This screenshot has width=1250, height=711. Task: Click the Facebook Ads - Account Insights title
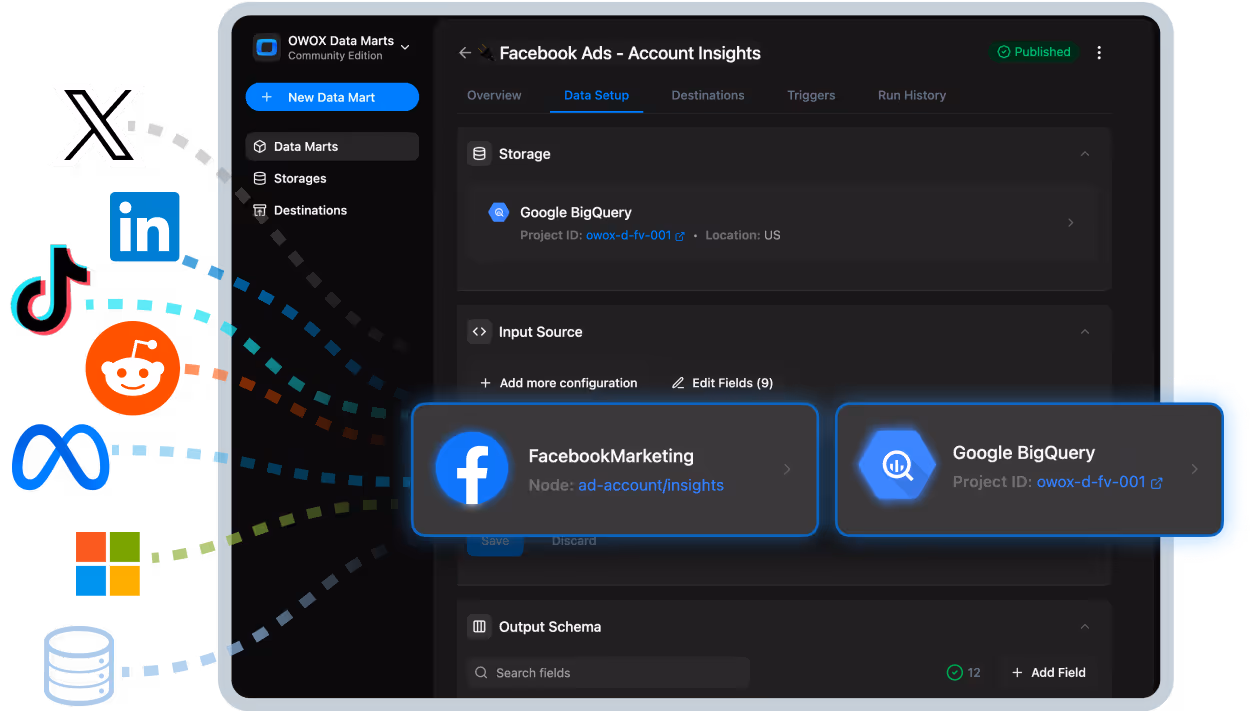630,53
